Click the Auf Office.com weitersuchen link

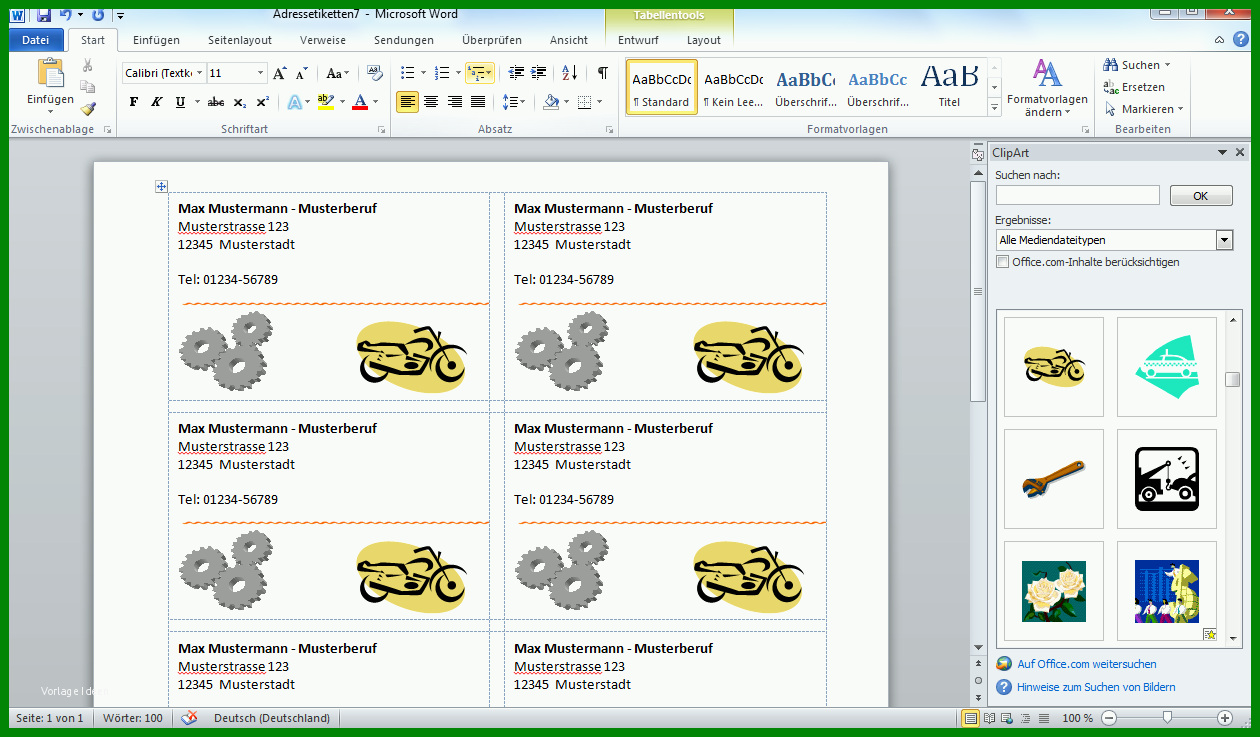1087,664
